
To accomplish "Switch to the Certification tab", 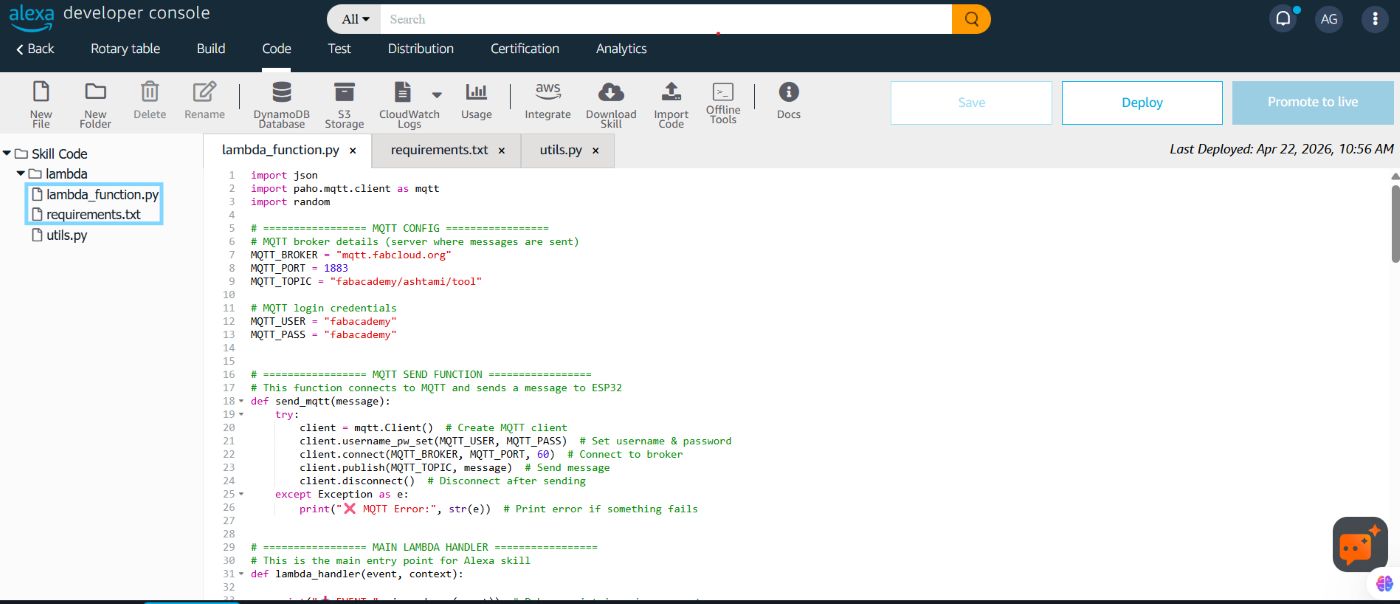I will (x=525, y=48).
